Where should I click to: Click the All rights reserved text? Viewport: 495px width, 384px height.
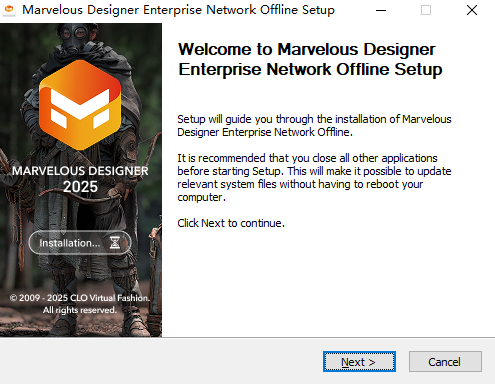pos(80,310)
